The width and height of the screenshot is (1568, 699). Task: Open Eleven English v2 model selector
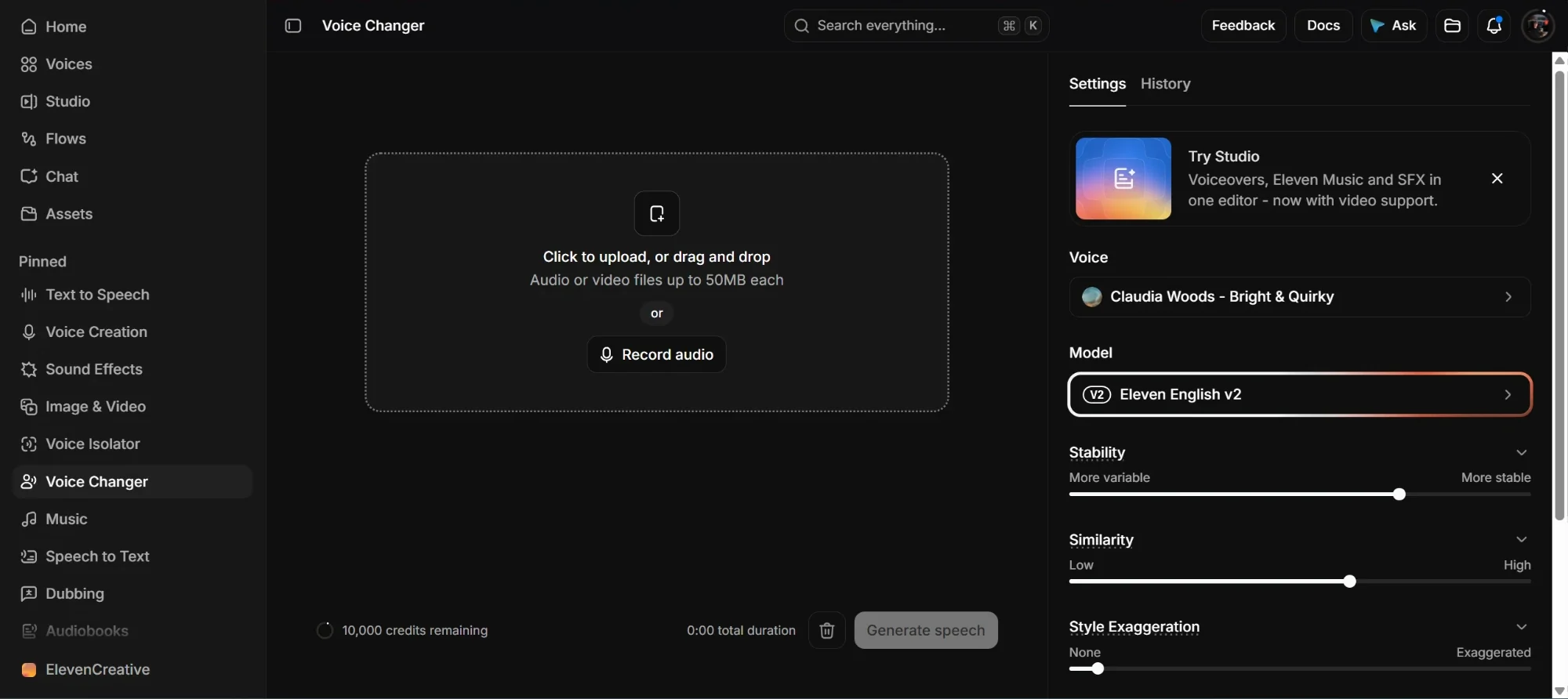click(1300, 395)
